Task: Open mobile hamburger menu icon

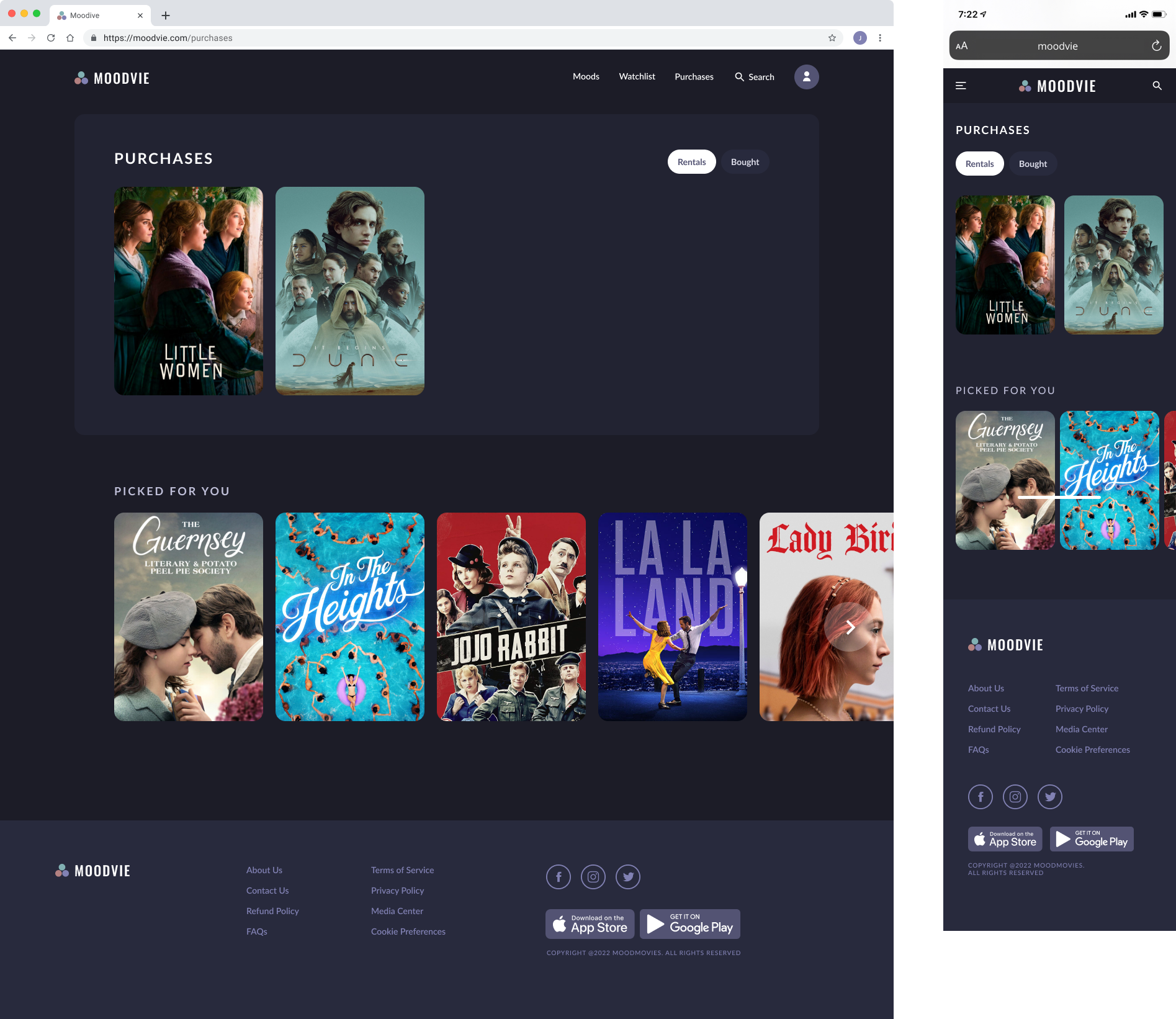Action: [x=961, y=86]
